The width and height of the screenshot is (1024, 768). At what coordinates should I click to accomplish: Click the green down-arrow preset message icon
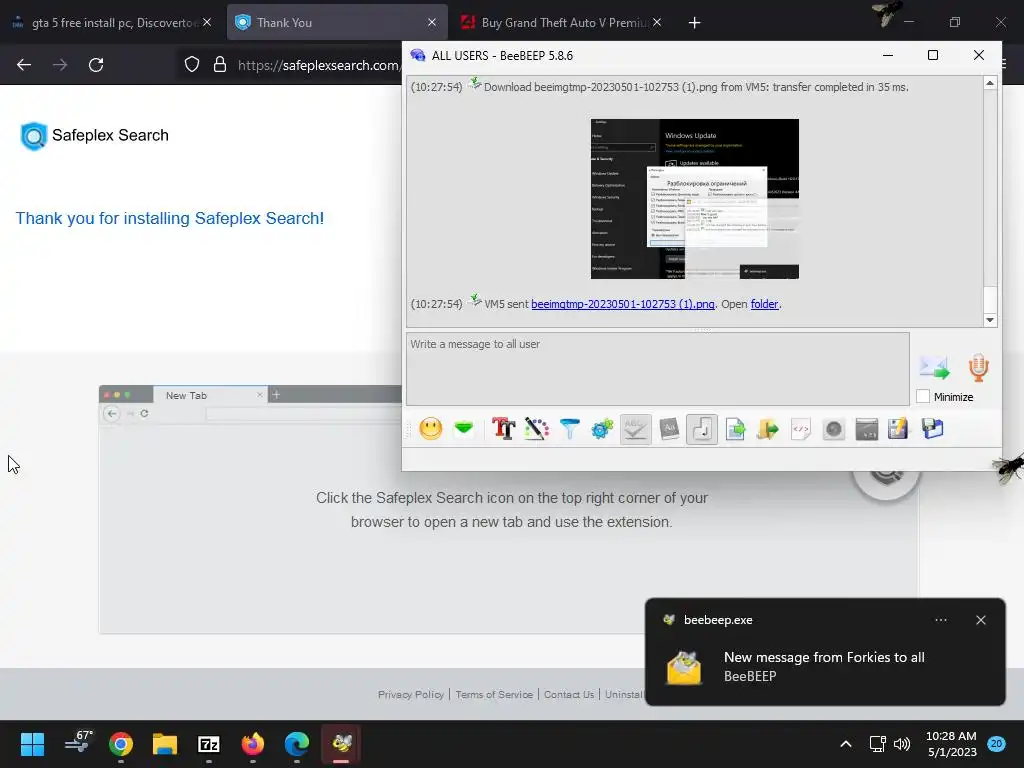coord(464,429)
